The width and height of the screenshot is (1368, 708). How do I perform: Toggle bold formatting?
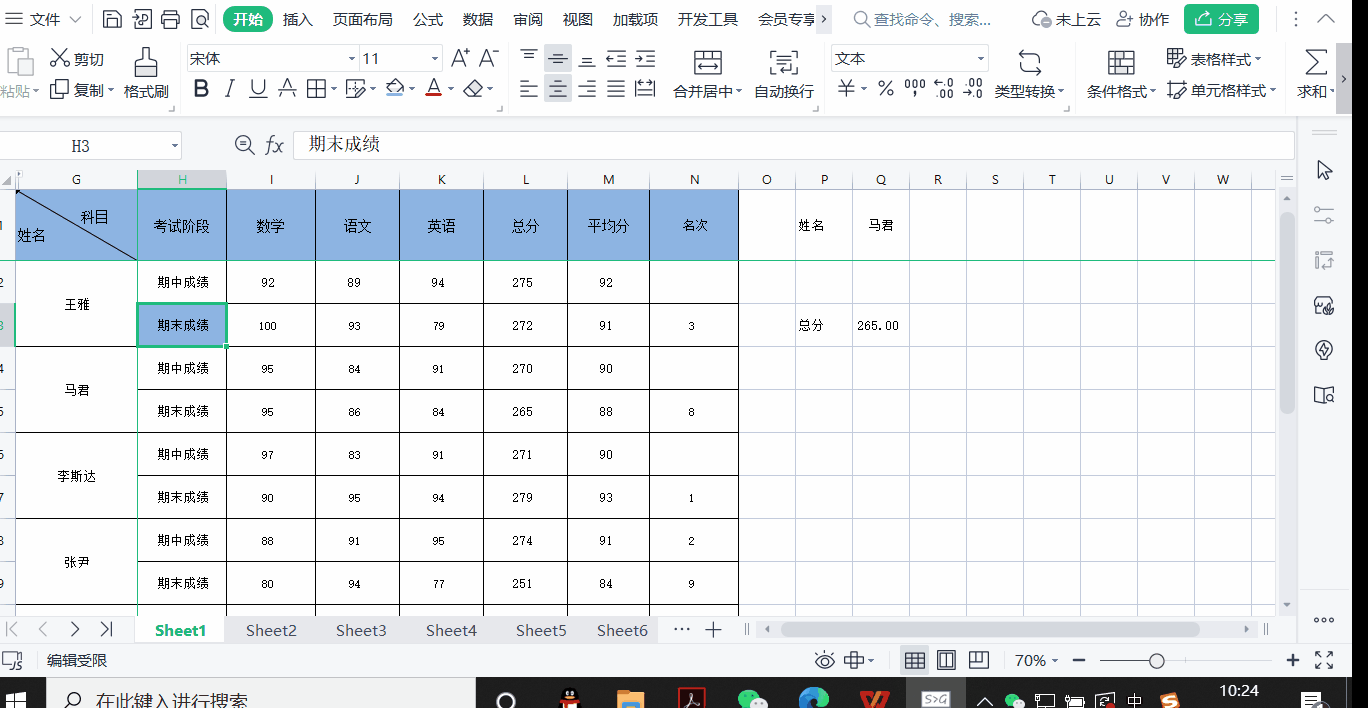tap(201, 89)
